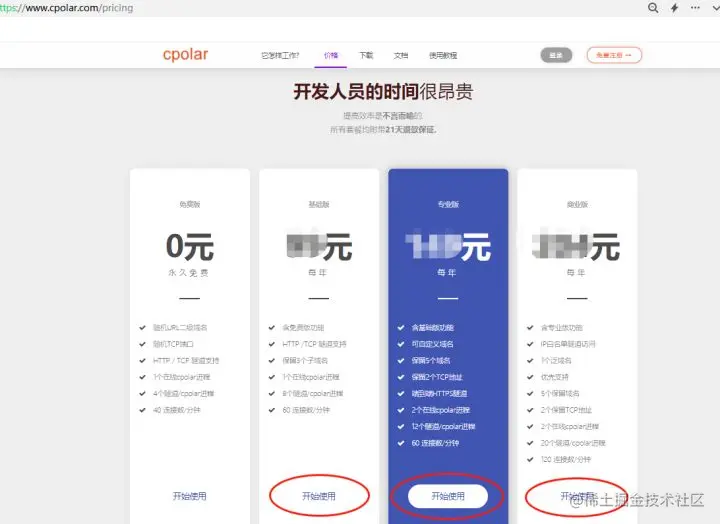
Task: Click the 120 连接数/分钟 feature
Action: pos(566,459)
